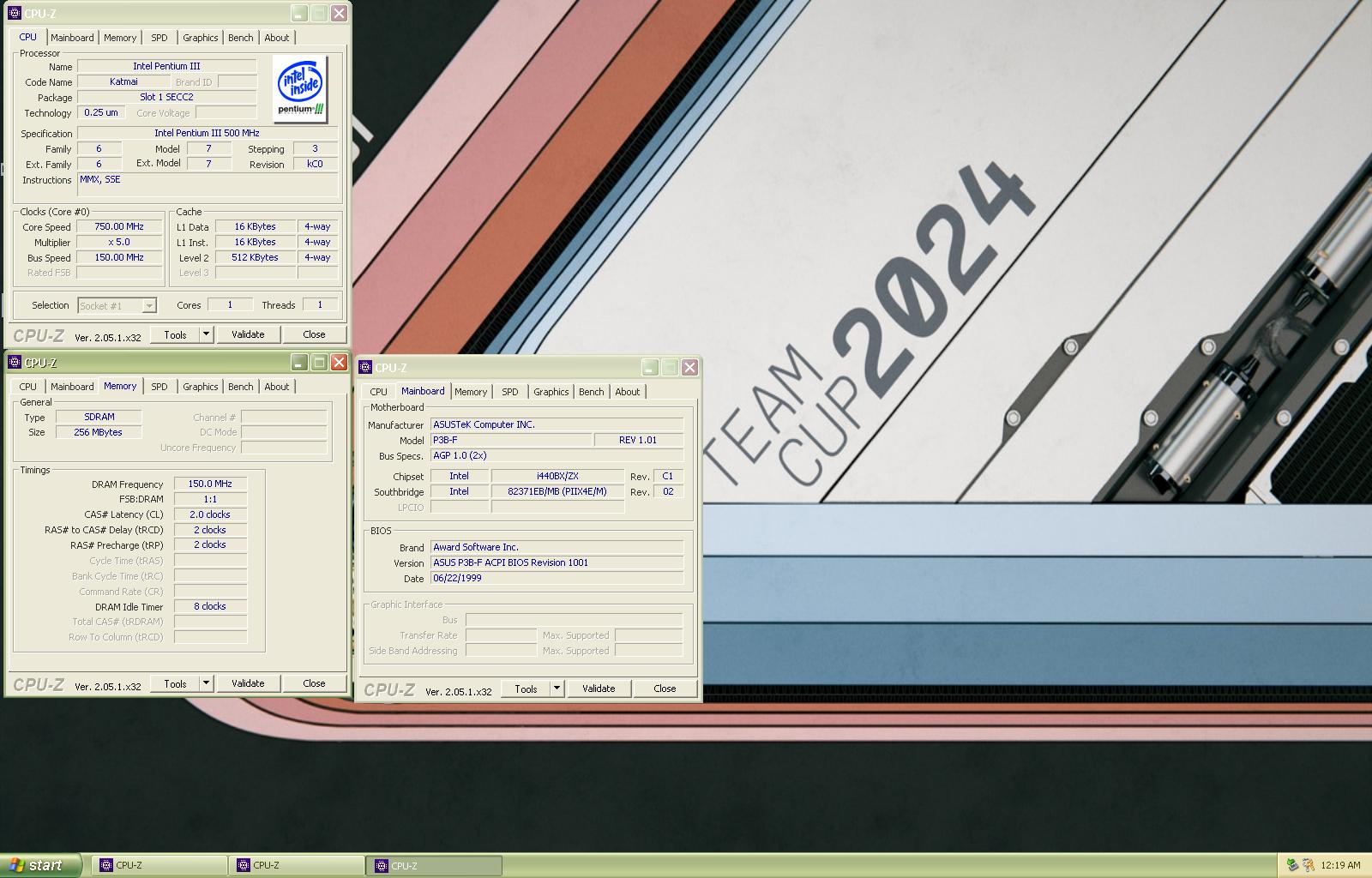Switch to Mainboard tab in Memory window
Image resolution: width=1372 pixels, height=878 pixels.
point(72,387)
